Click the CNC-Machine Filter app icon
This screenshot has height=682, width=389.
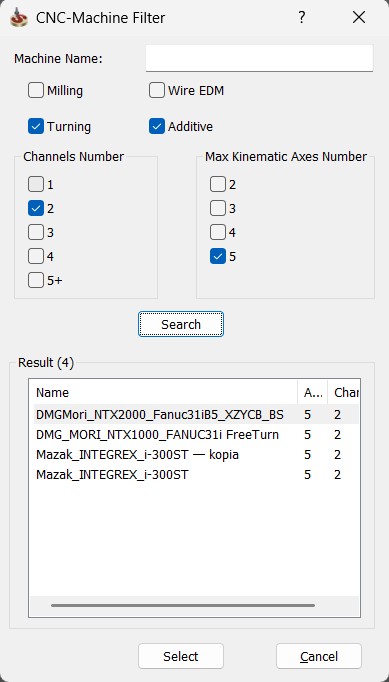click(x=18, y=18)
